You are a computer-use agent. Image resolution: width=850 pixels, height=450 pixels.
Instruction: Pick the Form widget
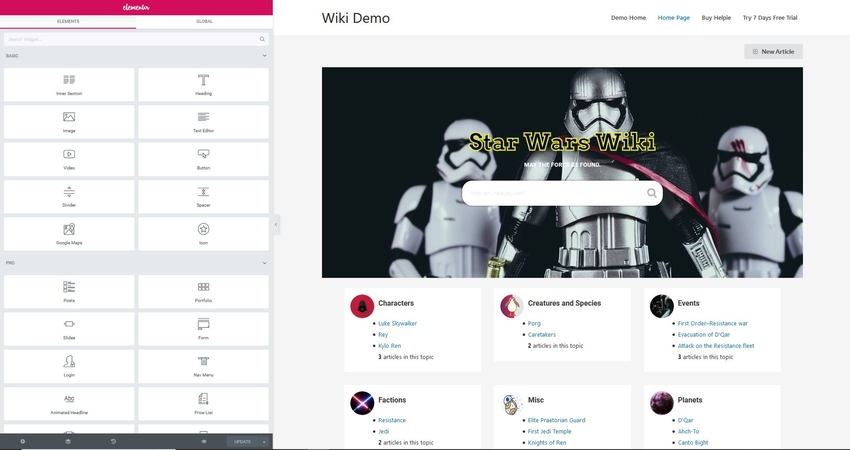[203, 329]
